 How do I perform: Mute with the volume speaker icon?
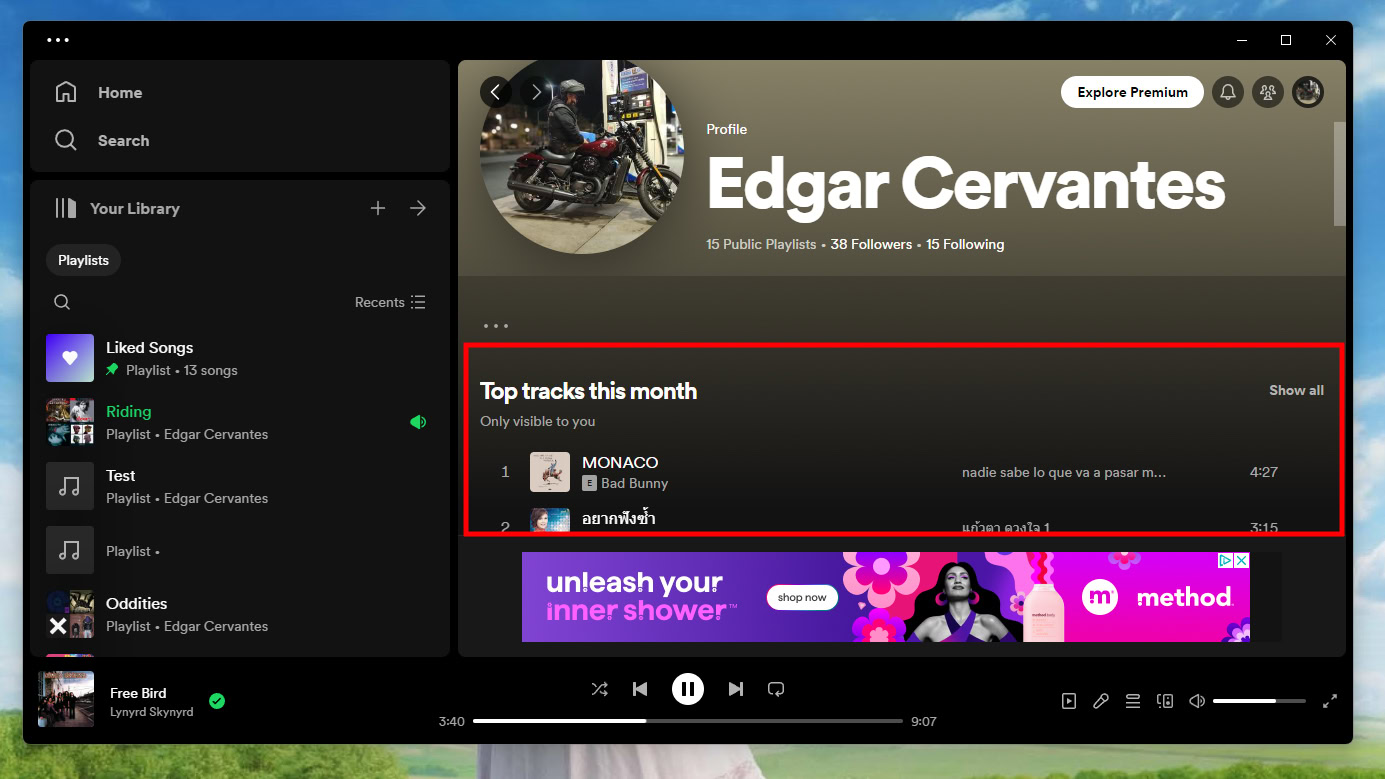1197,701
